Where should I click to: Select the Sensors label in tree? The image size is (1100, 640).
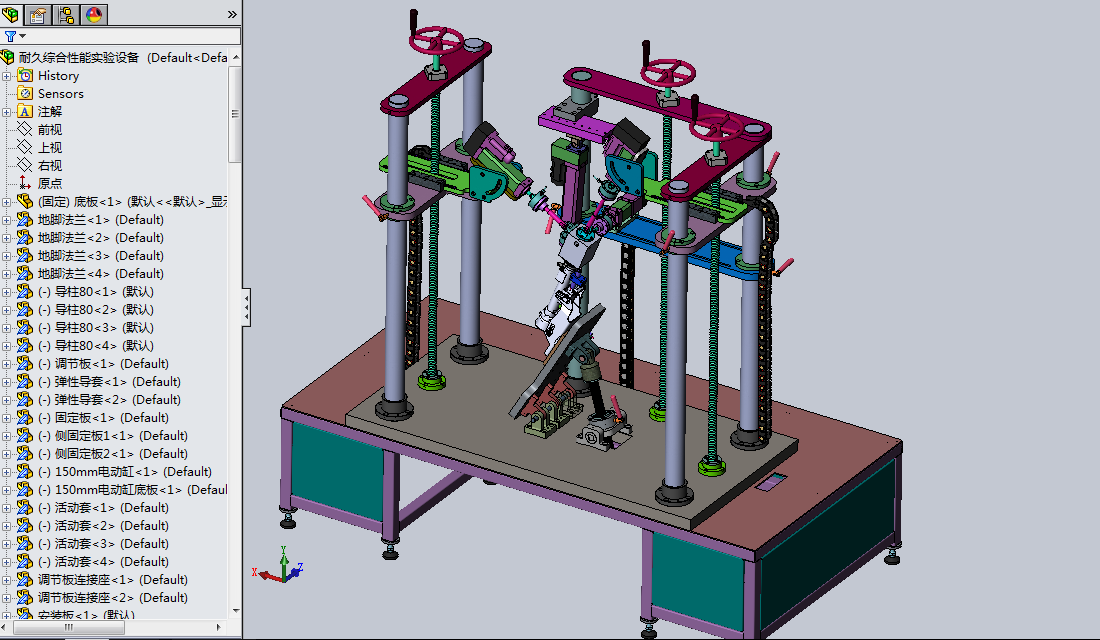coord(61,94)
